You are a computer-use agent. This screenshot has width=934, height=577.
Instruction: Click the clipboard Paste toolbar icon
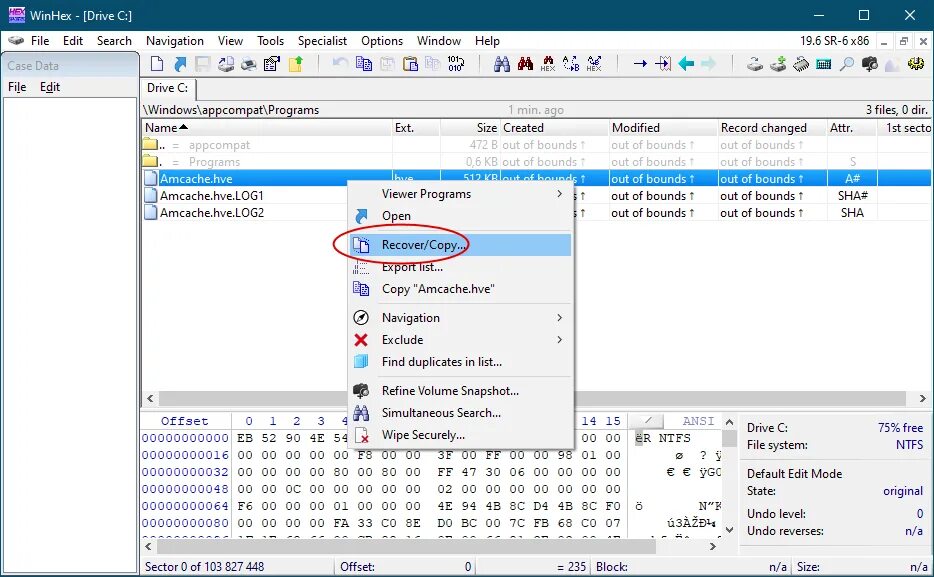pos(410,63)
